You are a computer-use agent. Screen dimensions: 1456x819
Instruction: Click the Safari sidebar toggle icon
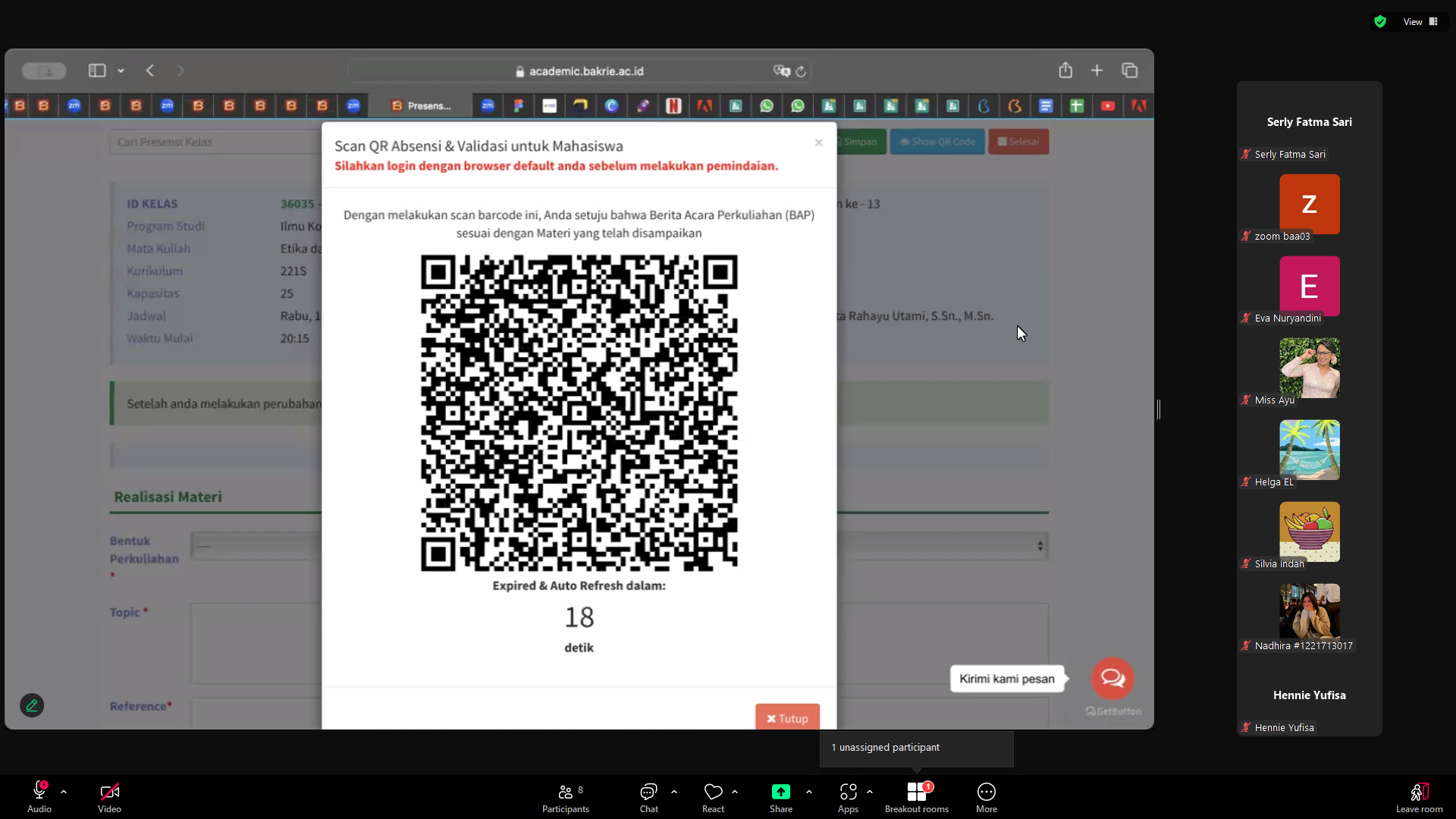point(97,71)
